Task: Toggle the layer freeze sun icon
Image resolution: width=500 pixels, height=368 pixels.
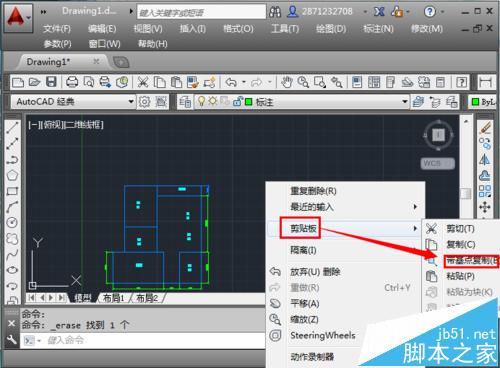Action: pos(213,101)
